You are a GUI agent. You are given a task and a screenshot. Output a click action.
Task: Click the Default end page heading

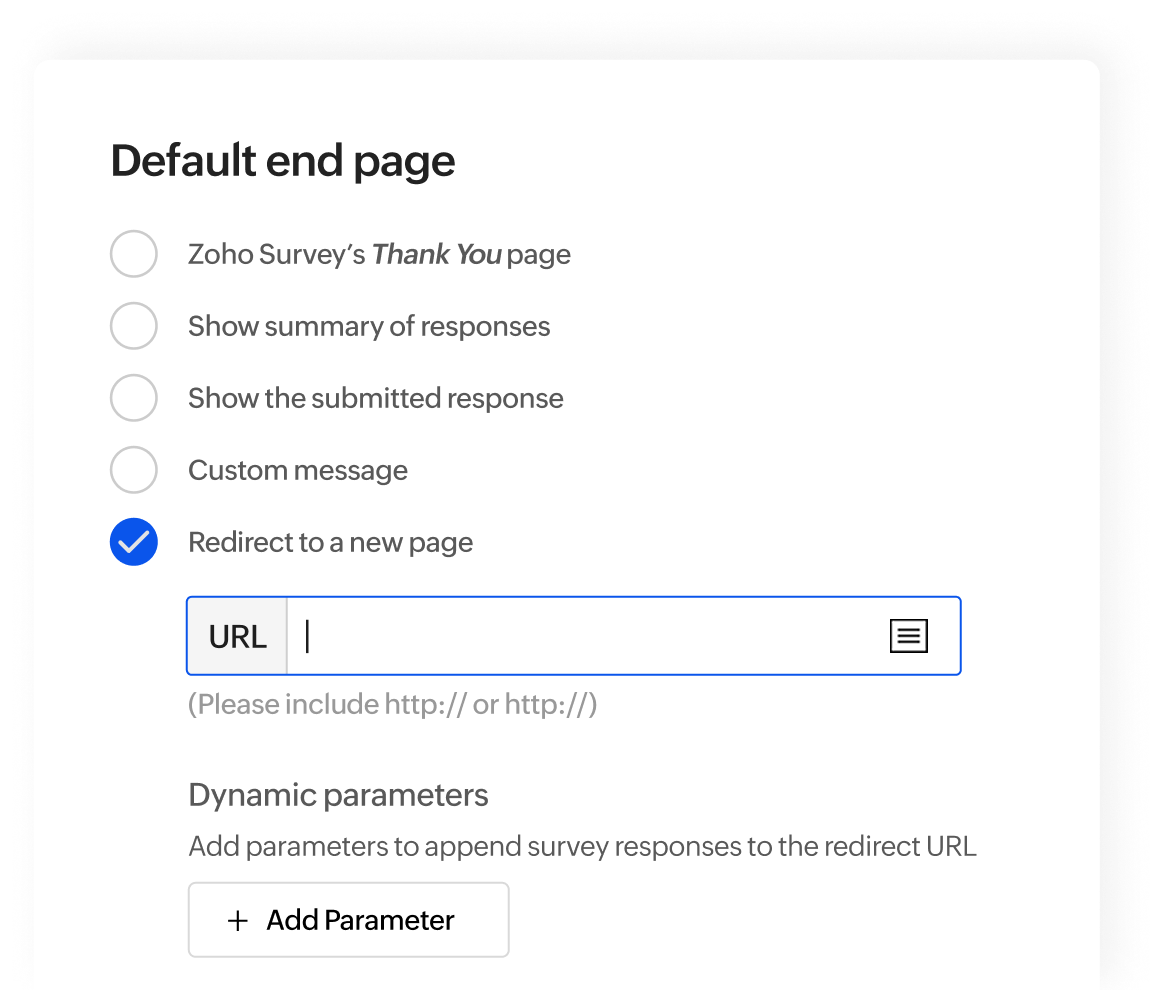tap(283, 160)
